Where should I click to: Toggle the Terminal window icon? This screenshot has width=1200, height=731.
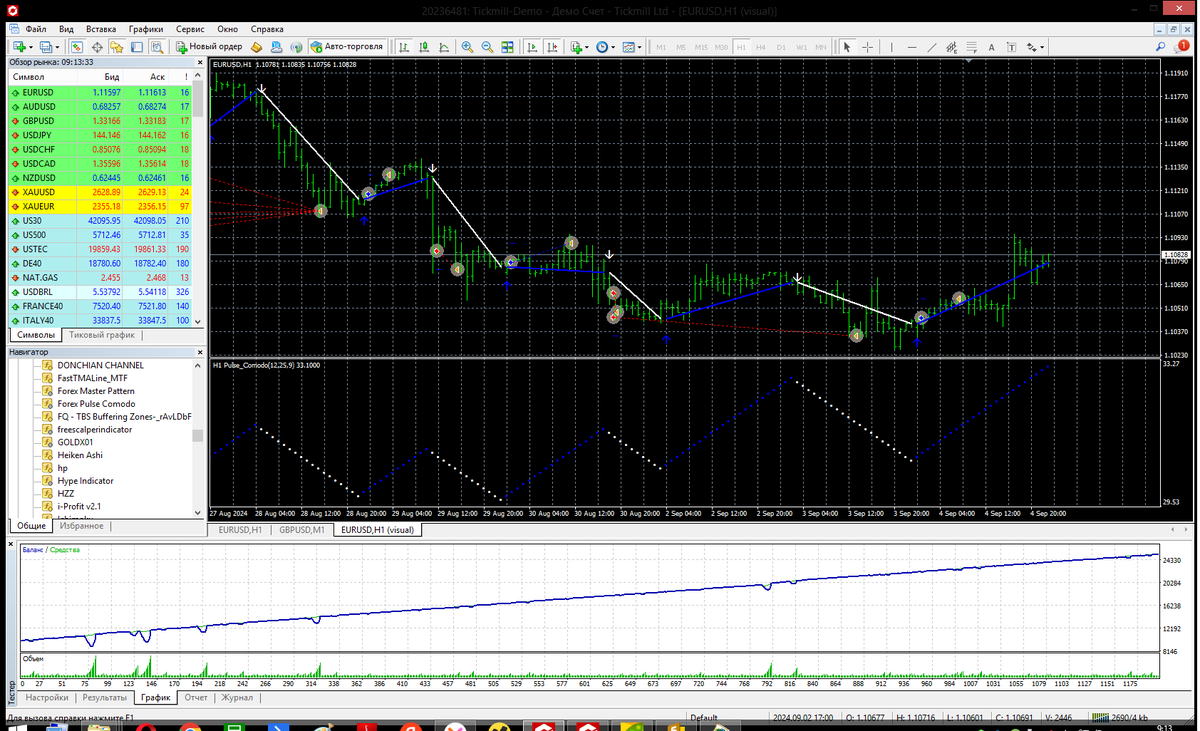pyautogui.click(x=137, y=47)
